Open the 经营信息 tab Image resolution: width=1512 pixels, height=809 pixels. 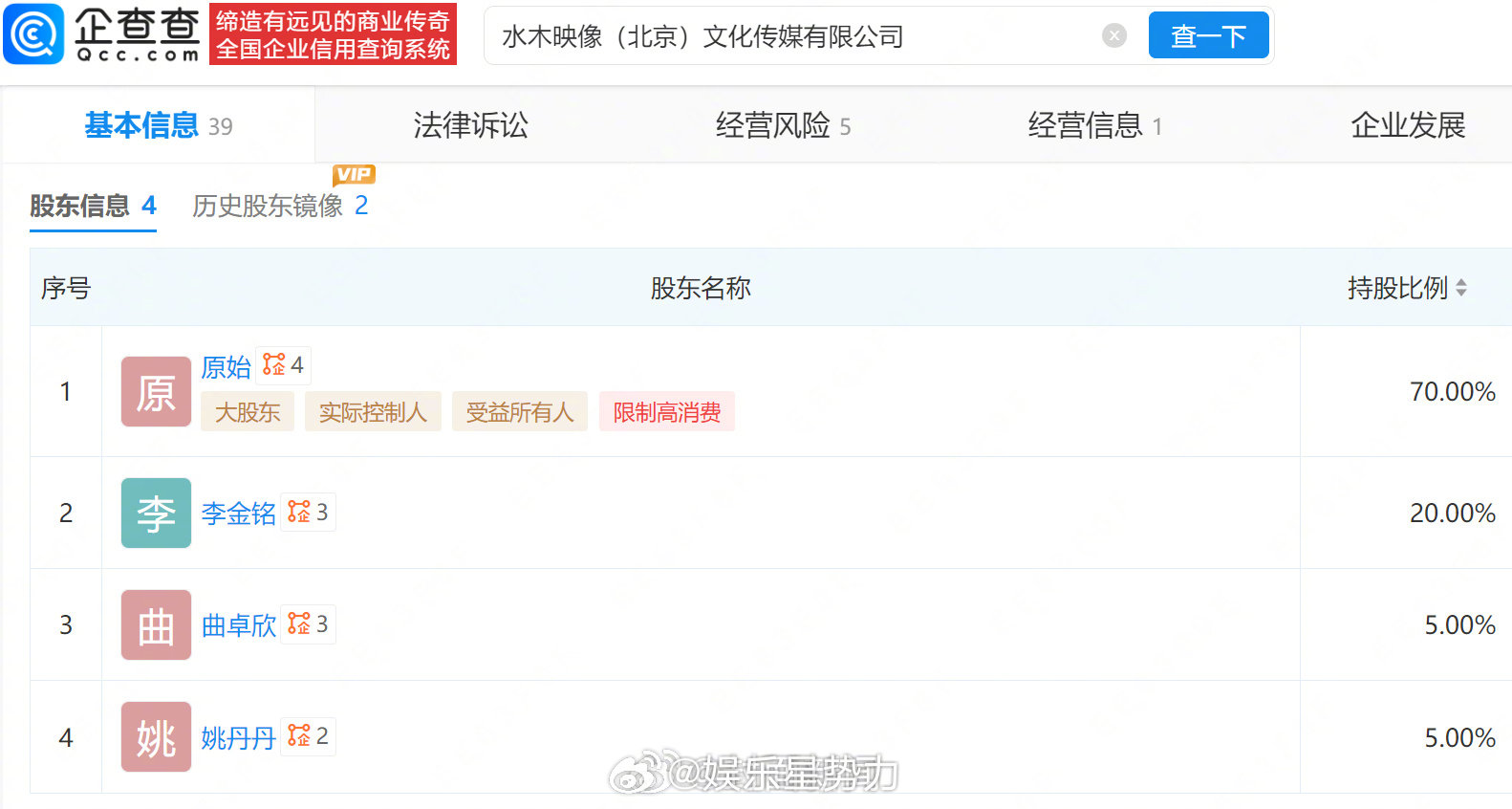coord(1095,125)
